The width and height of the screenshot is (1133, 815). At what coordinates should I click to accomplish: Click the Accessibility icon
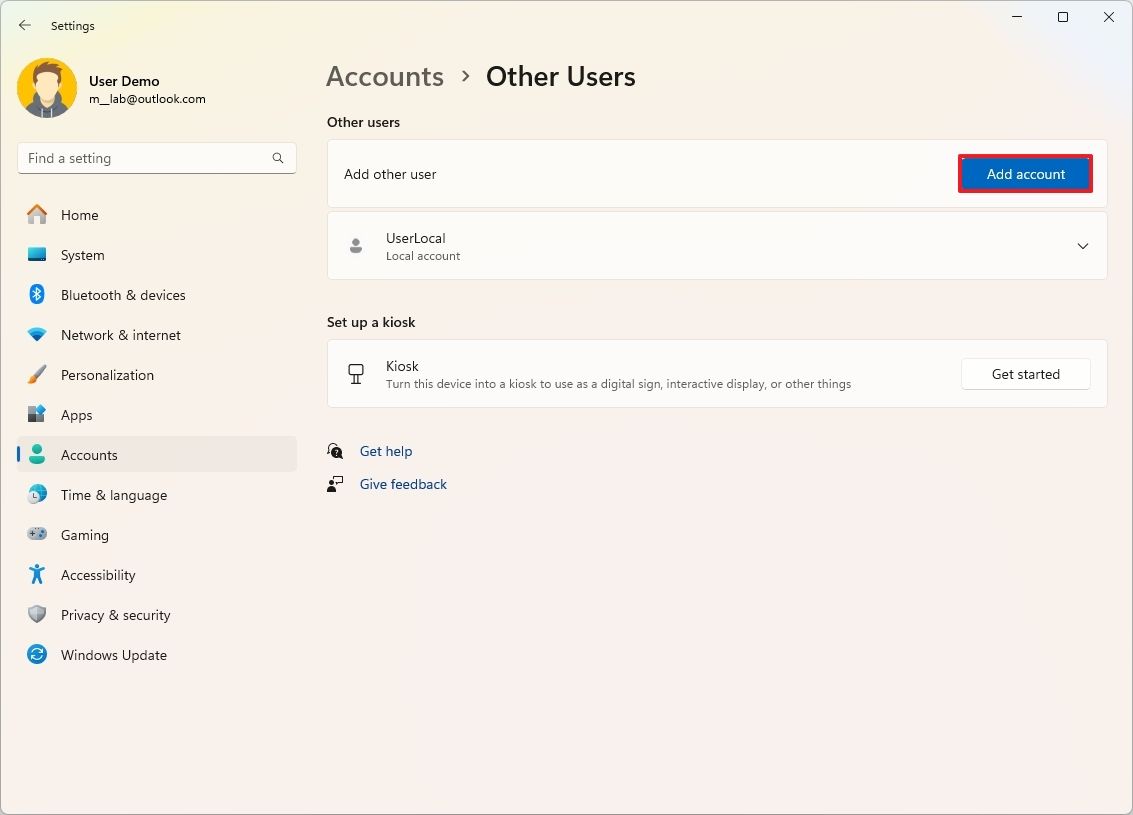coord(37,575)
